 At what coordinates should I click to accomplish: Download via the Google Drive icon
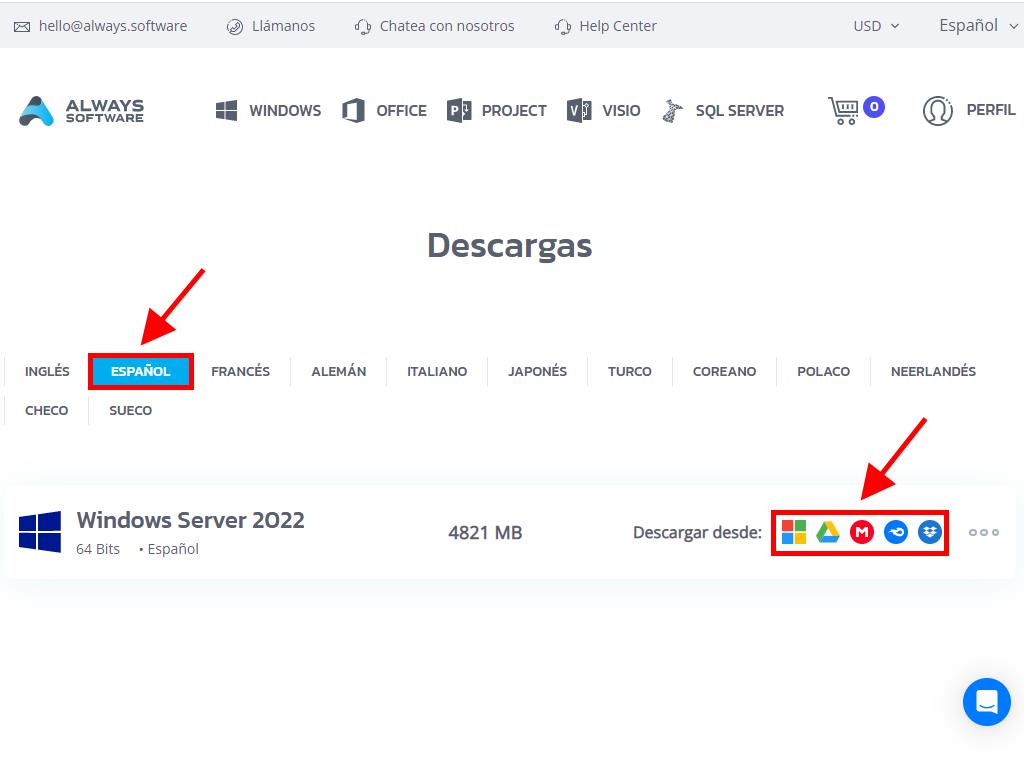click(x=828, y=532)
